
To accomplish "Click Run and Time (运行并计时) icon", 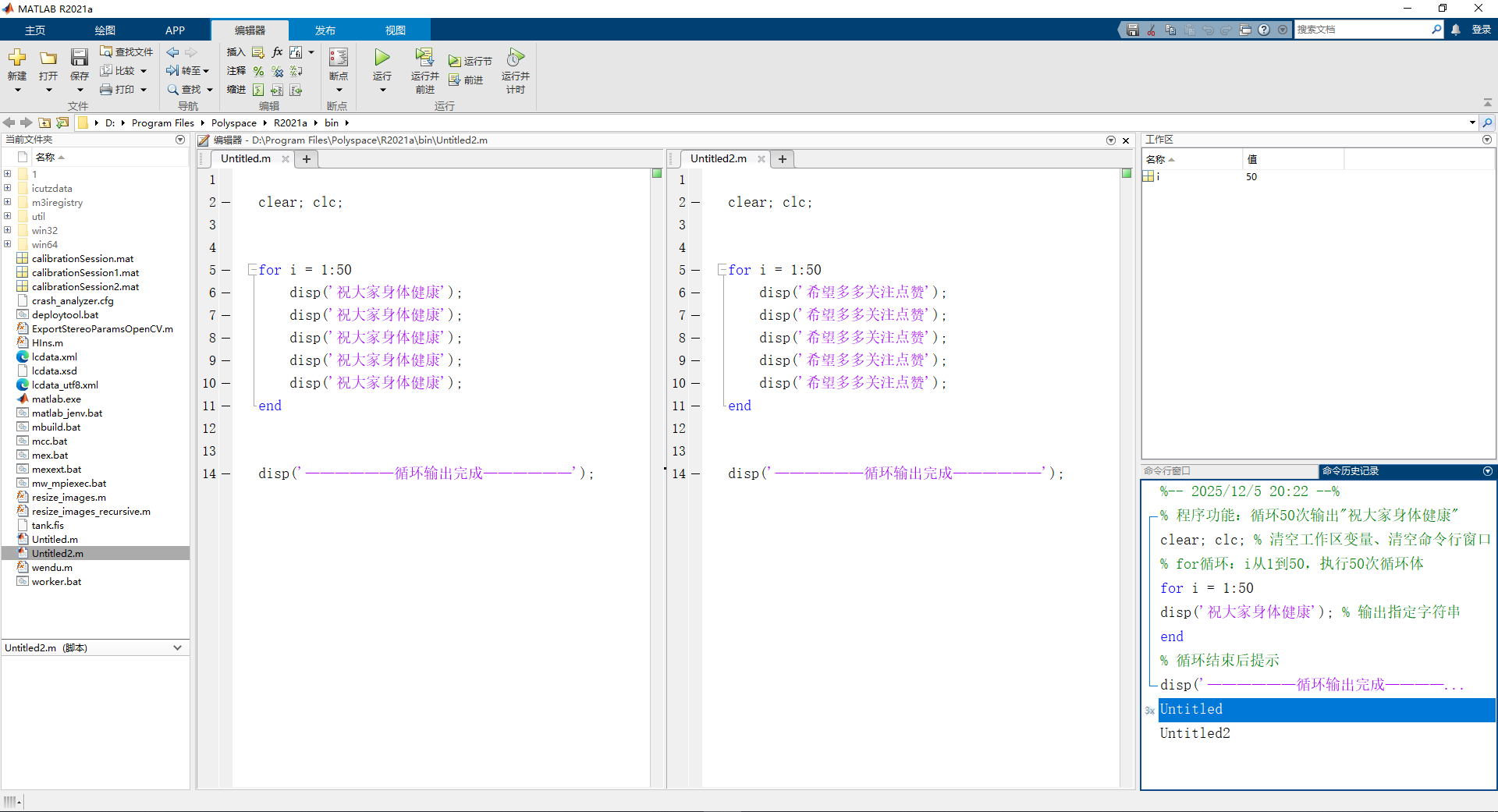I will [x=515, y=58].
